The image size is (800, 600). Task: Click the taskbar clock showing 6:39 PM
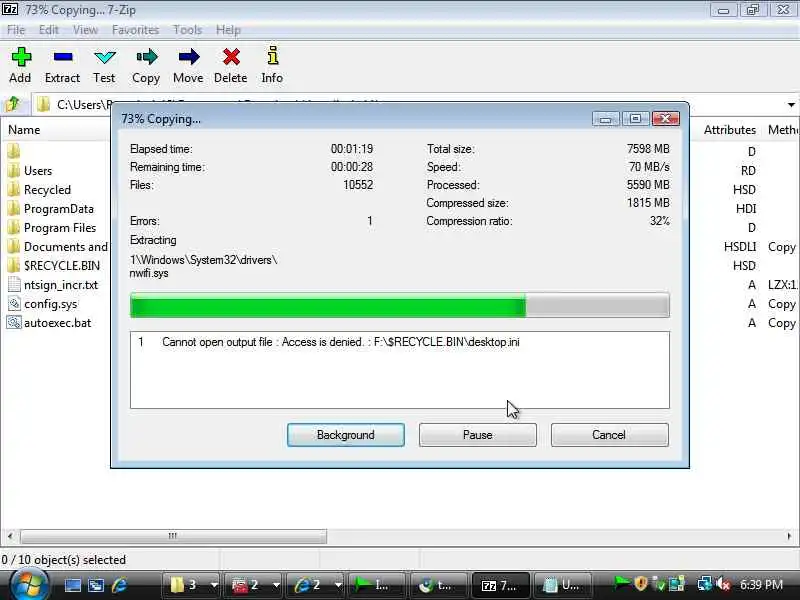click(x=761, y=584)
